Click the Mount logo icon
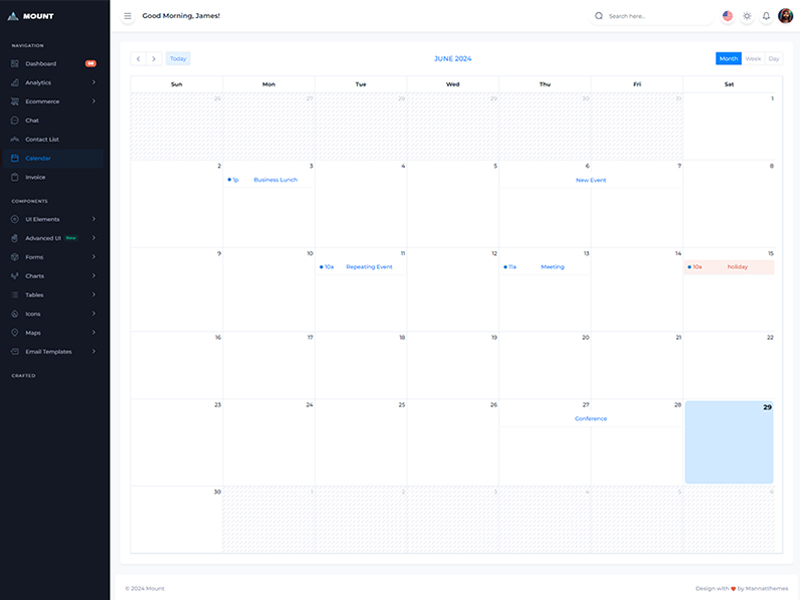Screen dimensions: 800x600 [x=13, y=16]
